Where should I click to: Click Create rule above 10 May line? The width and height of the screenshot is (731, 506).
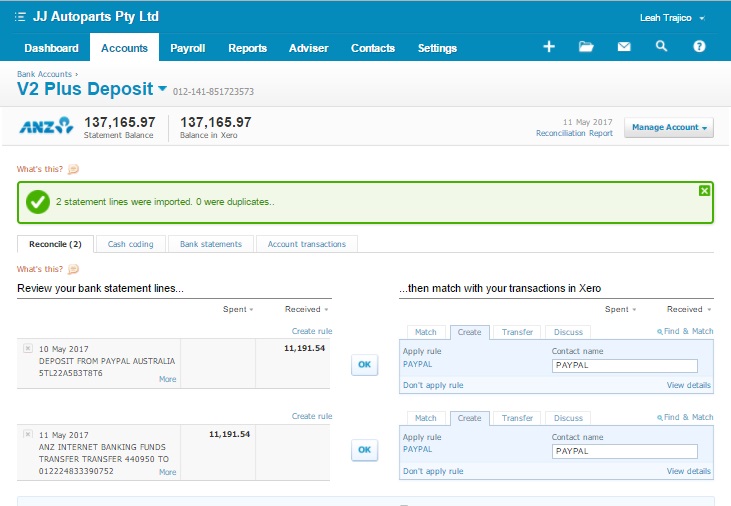312,331
